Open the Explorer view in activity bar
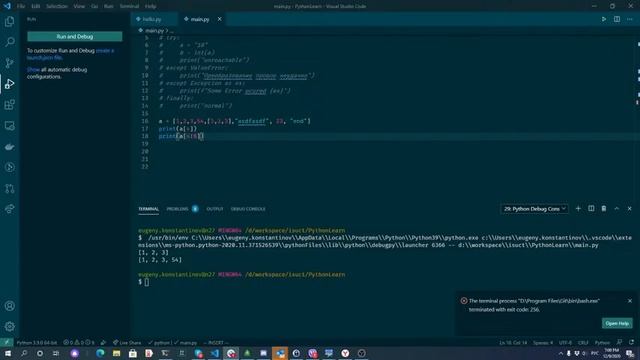The image size is (640, 360). 9,21
